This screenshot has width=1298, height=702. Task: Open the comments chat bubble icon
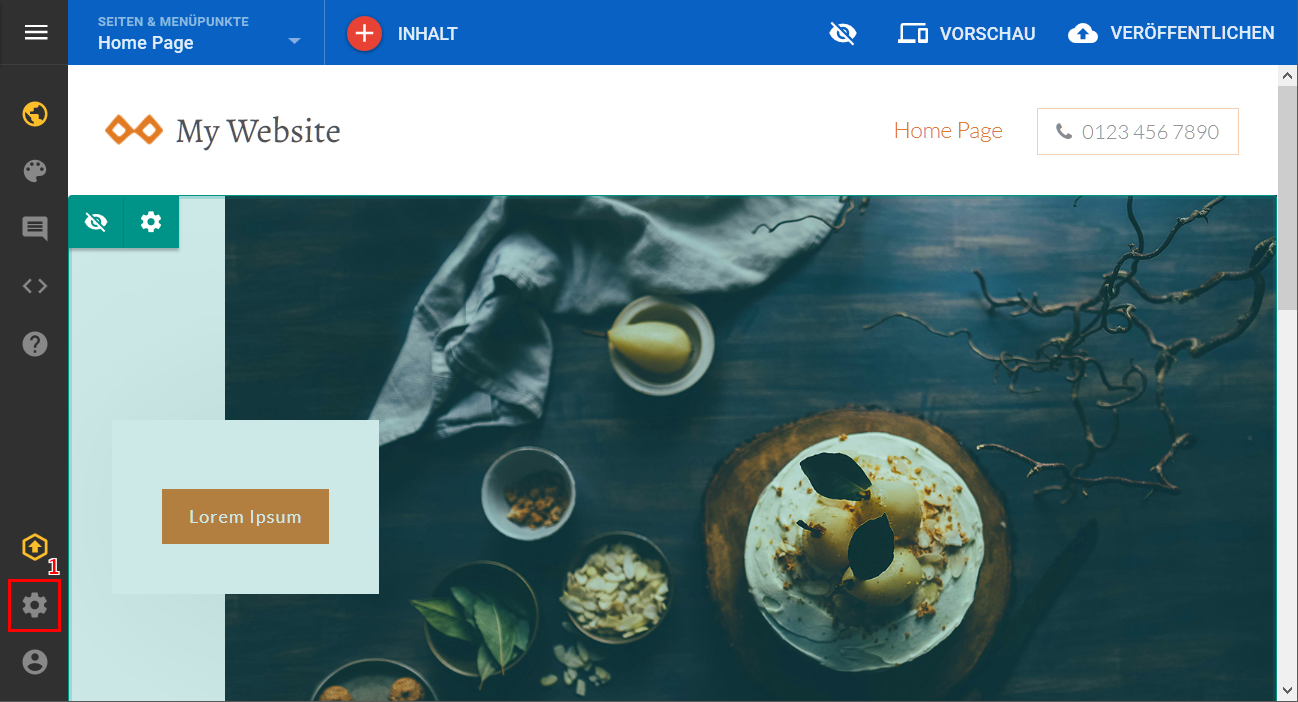pos(35,229)
